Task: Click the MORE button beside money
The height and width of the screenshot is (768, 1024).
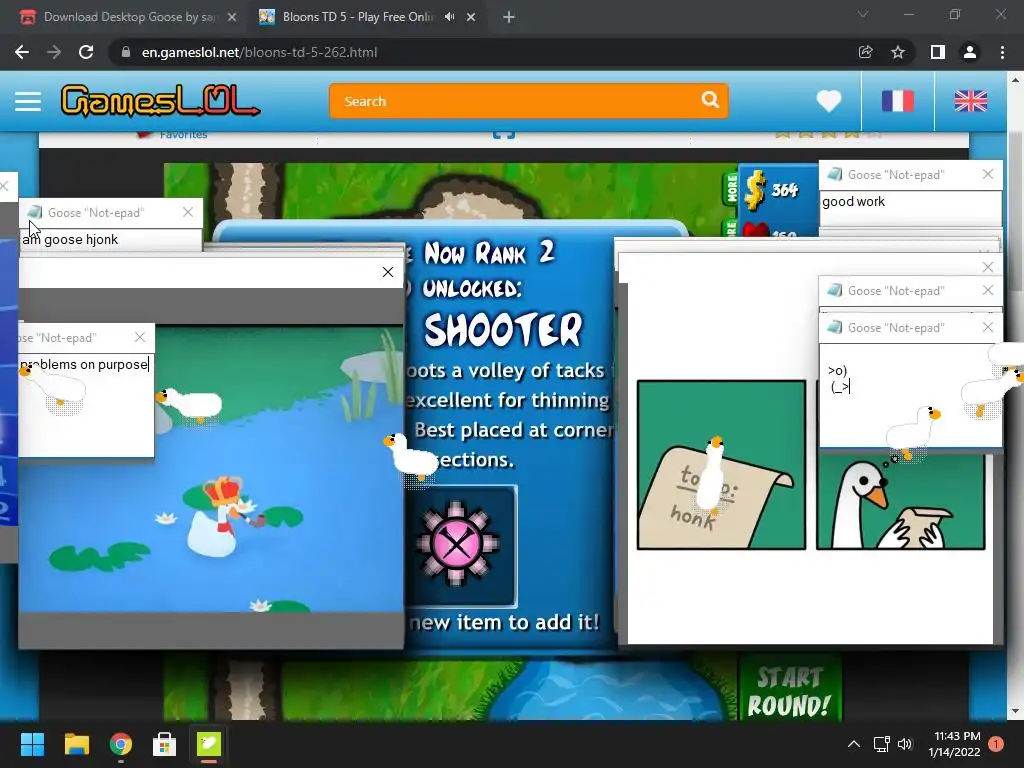Action: click(x=731, y=187)
